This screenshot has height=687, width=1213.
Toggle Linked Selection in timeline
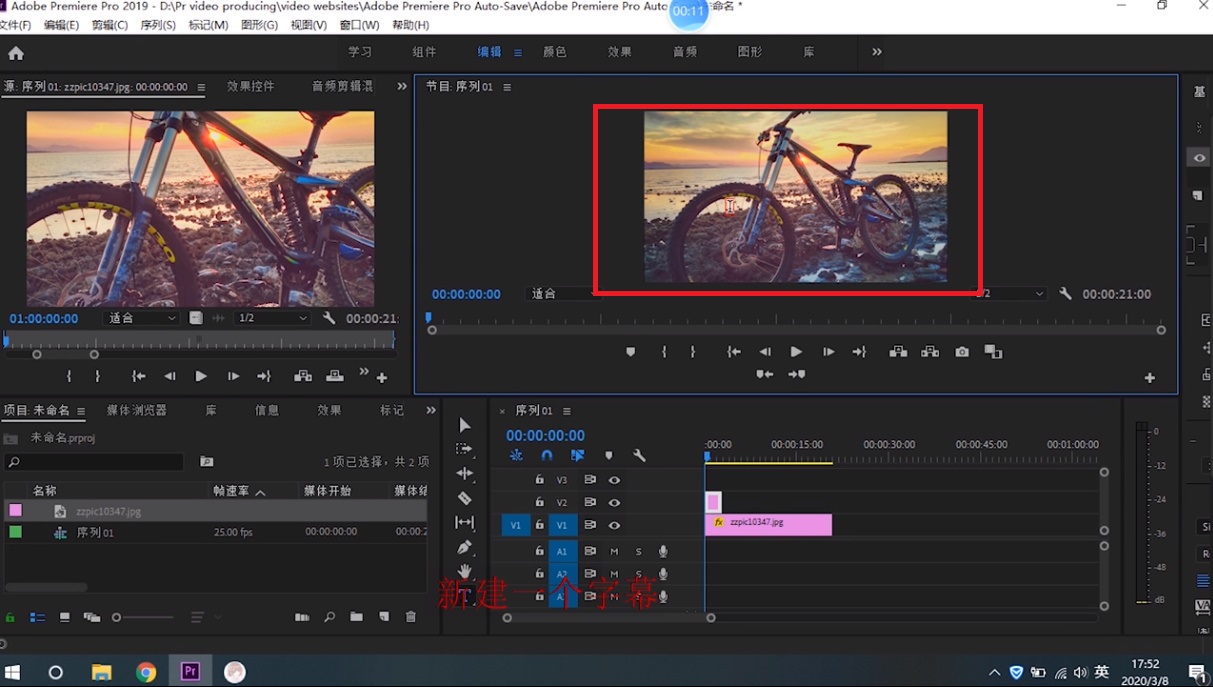pos(577,455)
